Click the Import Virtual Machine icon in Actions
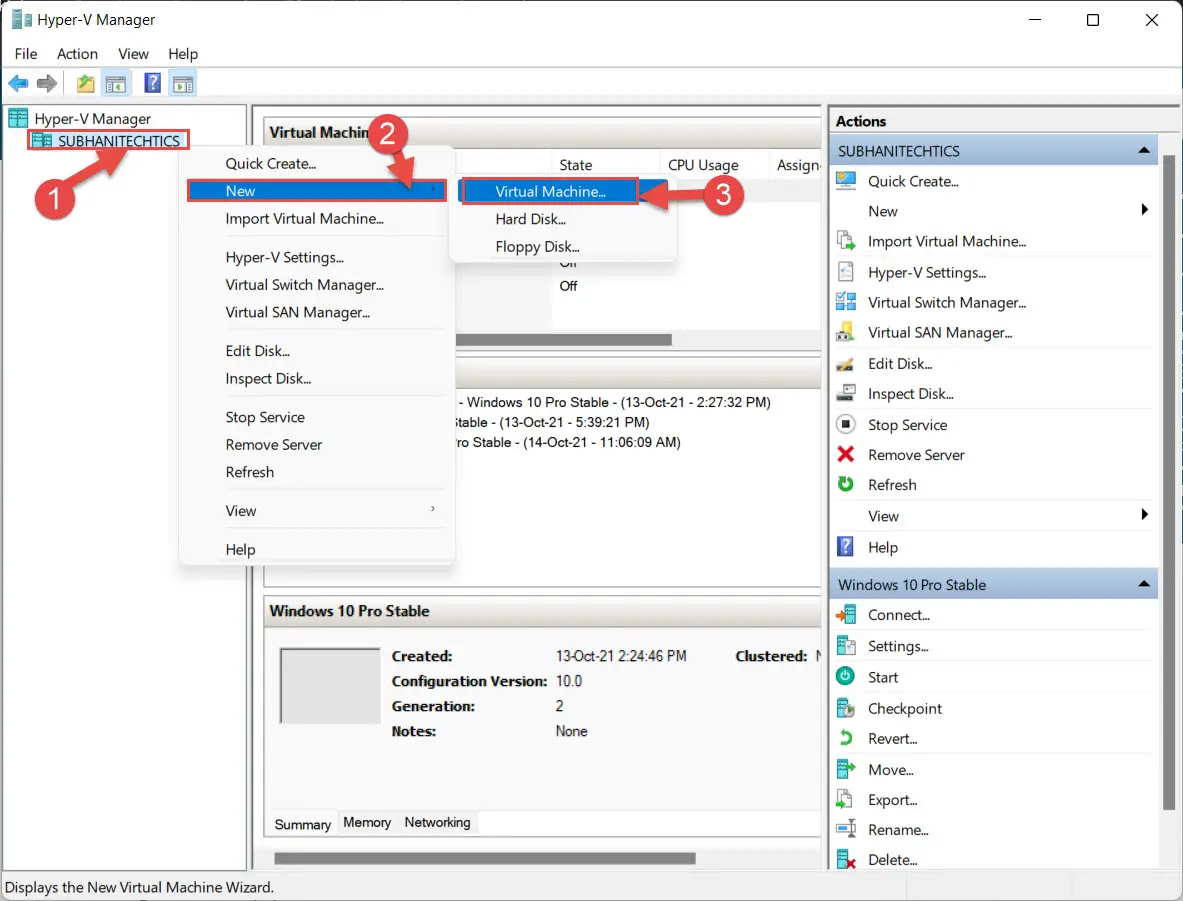The image size is (1183, 901). click(x=846, y=241)
